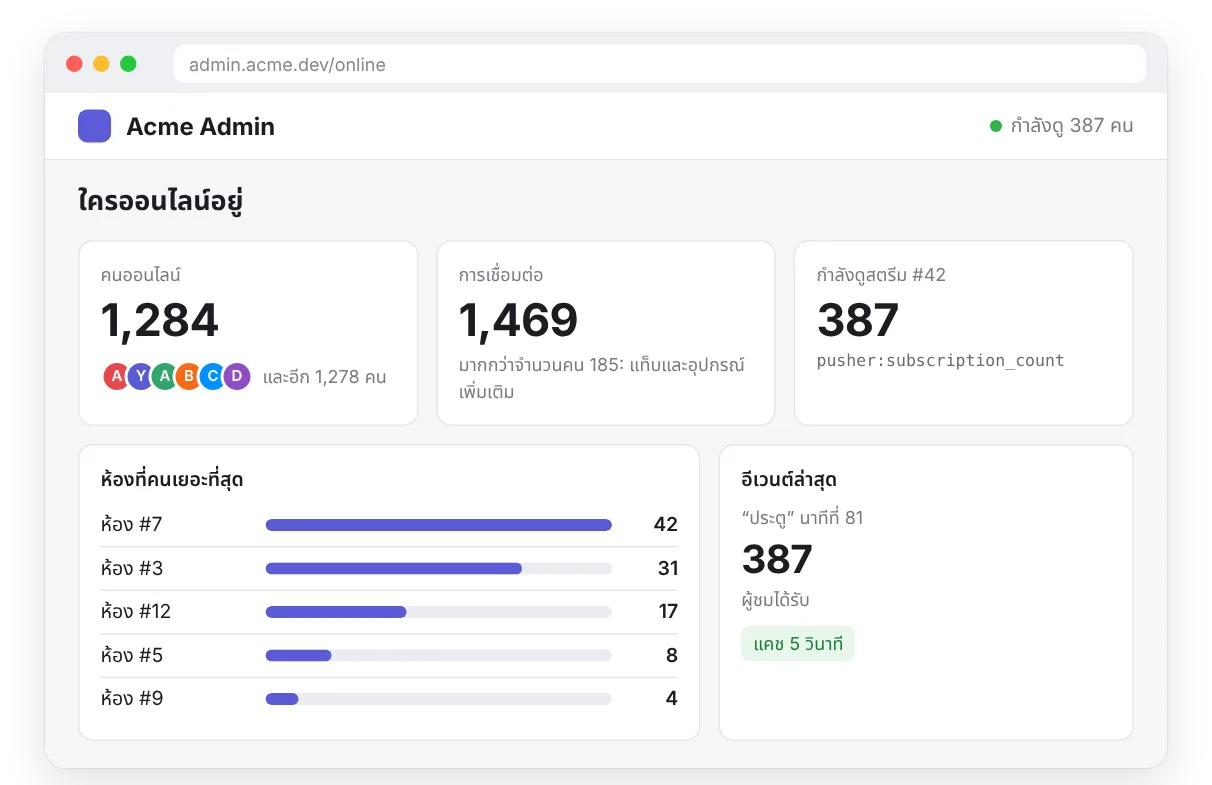Viewport: 1212px width, 785px height.
Task: Click the "ผู้ชมได้รับ" label
Action: pyautogui.click(x=776, y=600)
